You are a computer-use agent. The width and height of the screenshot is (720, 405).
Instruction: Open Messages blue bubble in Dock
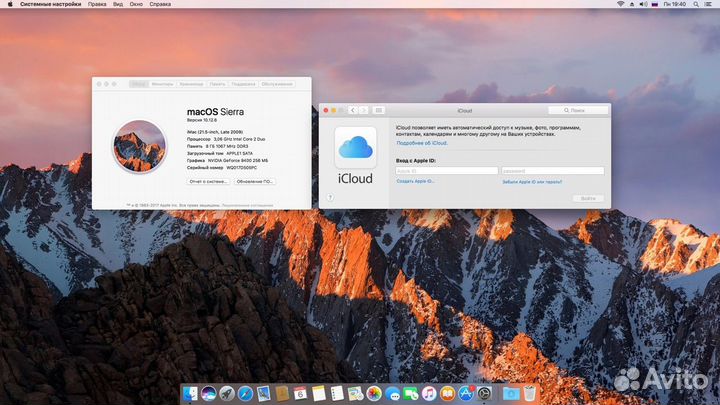[x=392, y=394]
